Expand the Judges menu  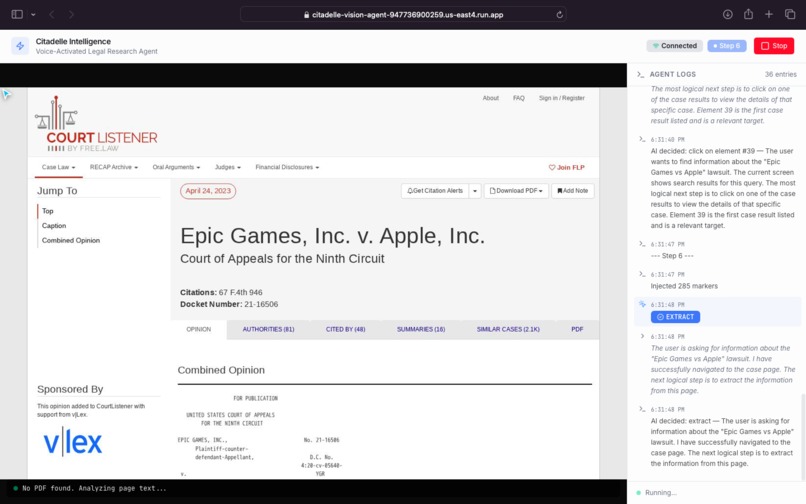click(x=227, y=167)
